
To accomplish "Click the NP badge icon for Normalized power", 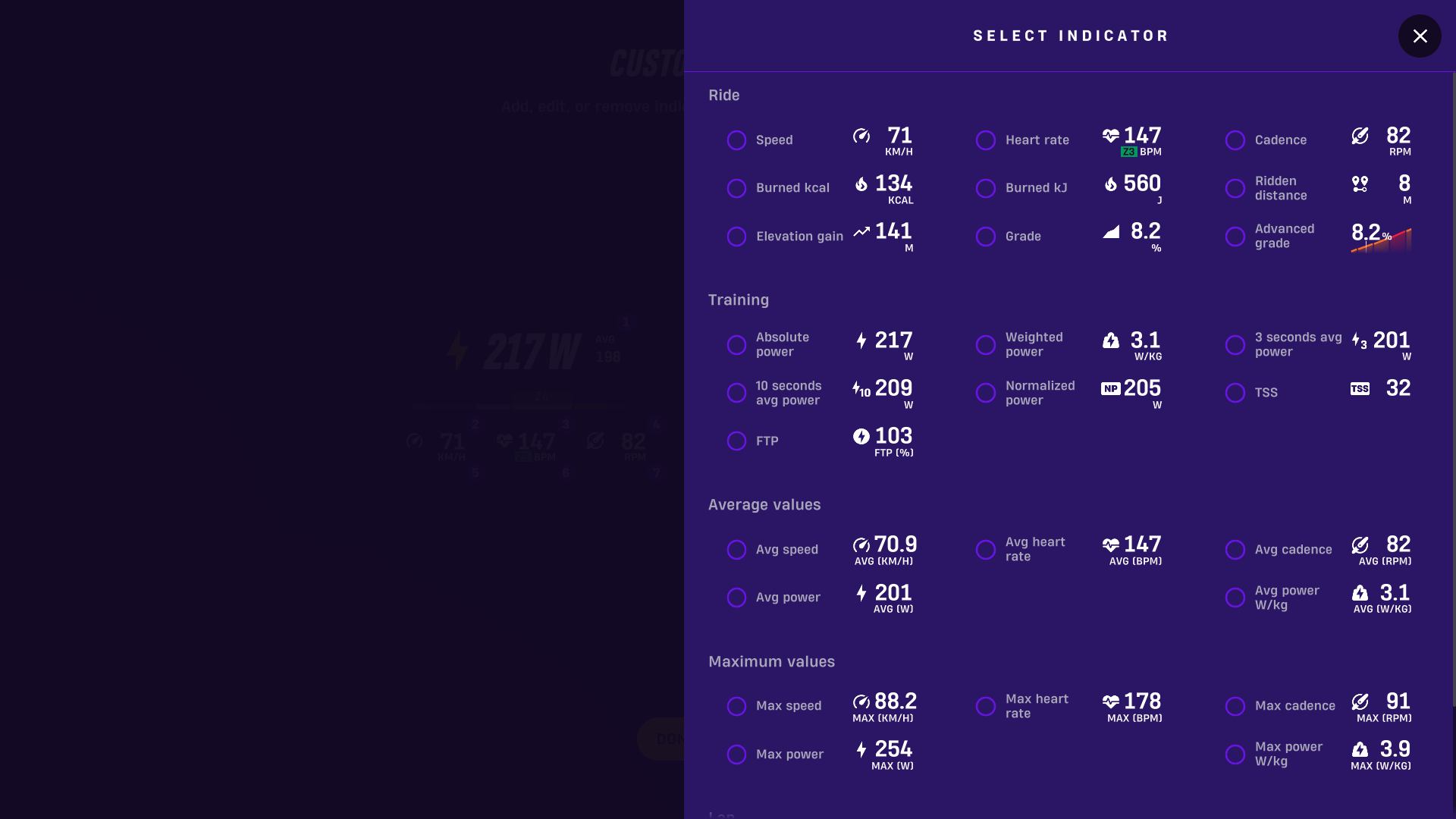I will (1111, 388).
